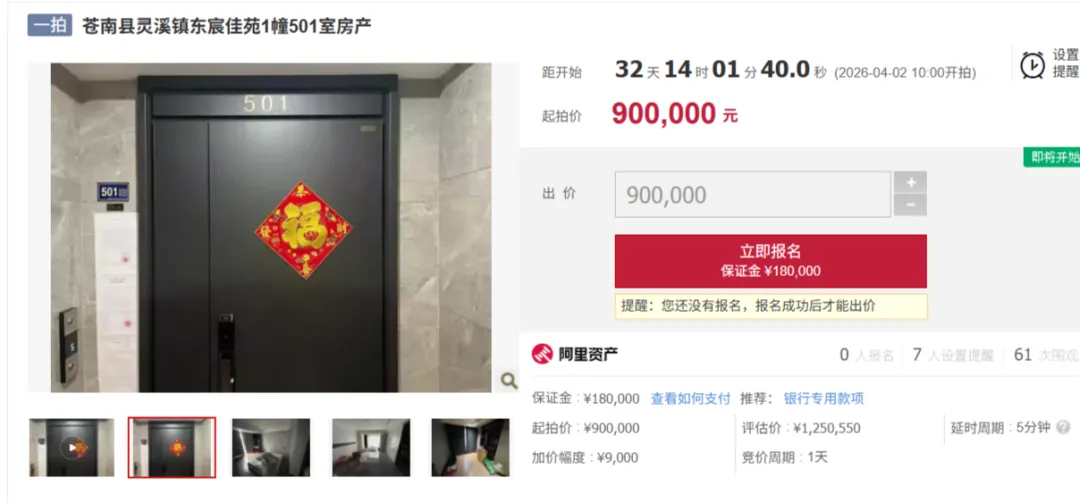Click the 立即报名 registration button
Image resolution: width=1080 pixels, height=503 pixels.
click(x=771, y=261)
